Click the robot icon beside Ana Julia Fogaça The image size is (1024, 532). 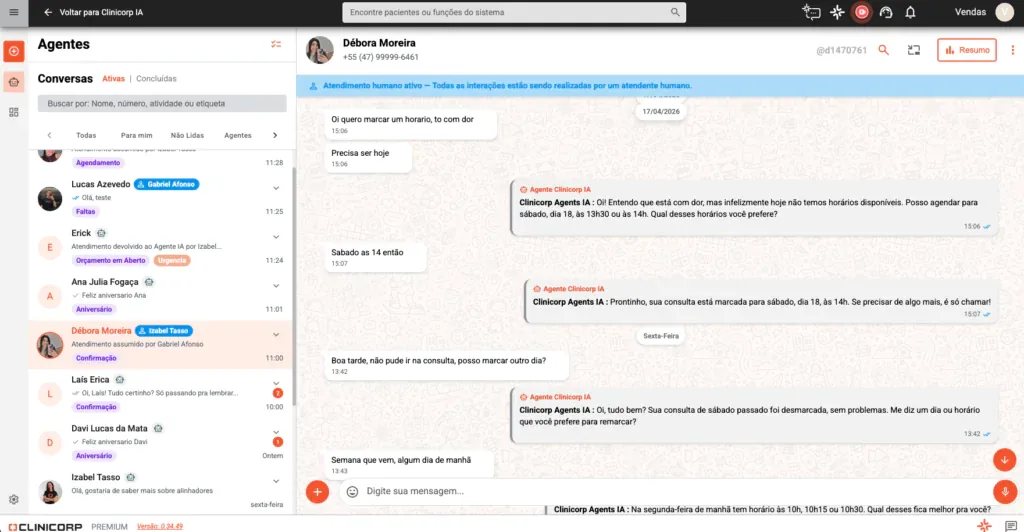pyautogui.click(x=149, y=282)
